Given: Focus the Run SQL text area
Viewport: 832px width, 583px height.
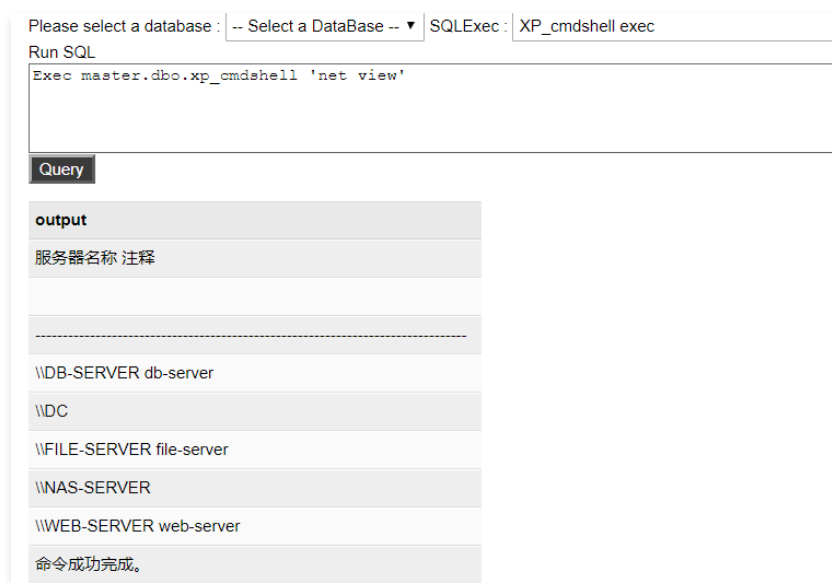Looking at the screenshot, I should tap(430, 108).
